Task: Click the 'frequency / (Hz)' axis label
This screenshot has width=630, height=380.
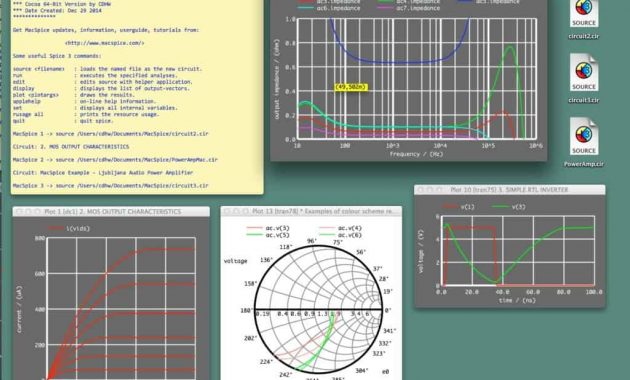Action: point(416,154)
